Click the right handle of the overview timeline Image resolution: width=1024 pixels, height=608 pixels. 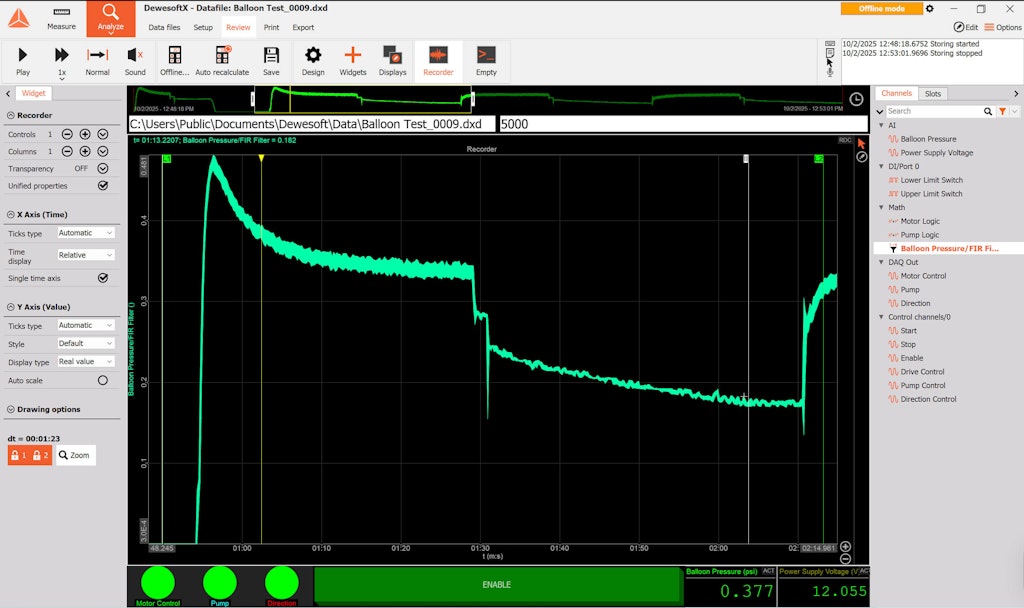[473, 99]
